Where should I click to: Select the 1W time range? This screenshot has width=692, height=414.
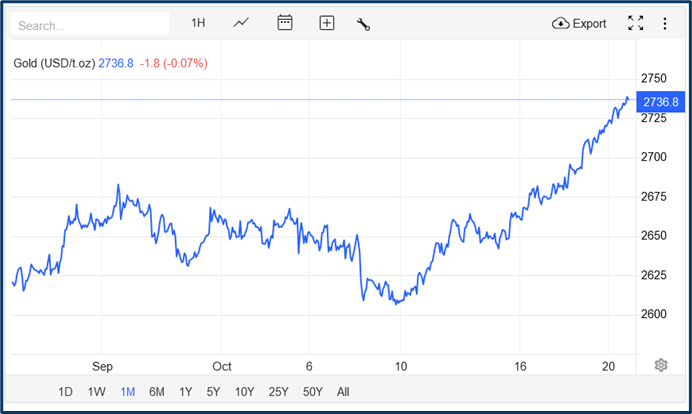coord(96,392)
